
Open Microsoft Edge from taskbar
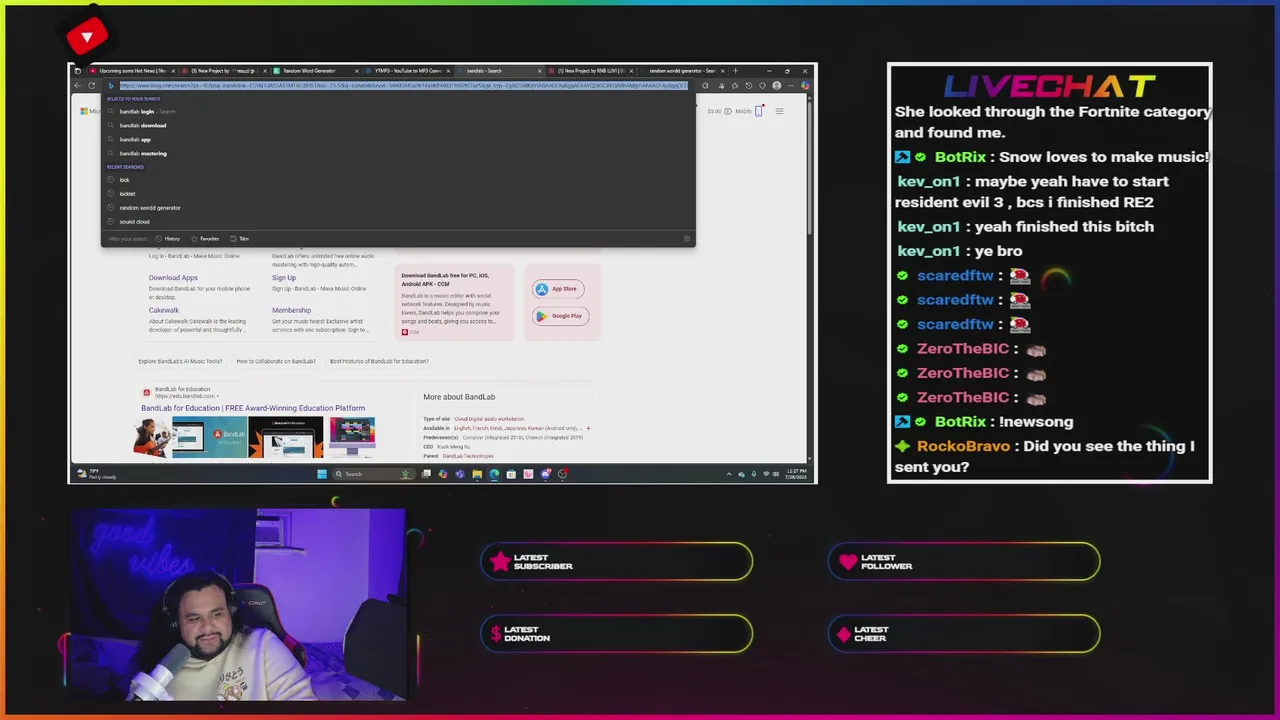(x=494, y=474)
